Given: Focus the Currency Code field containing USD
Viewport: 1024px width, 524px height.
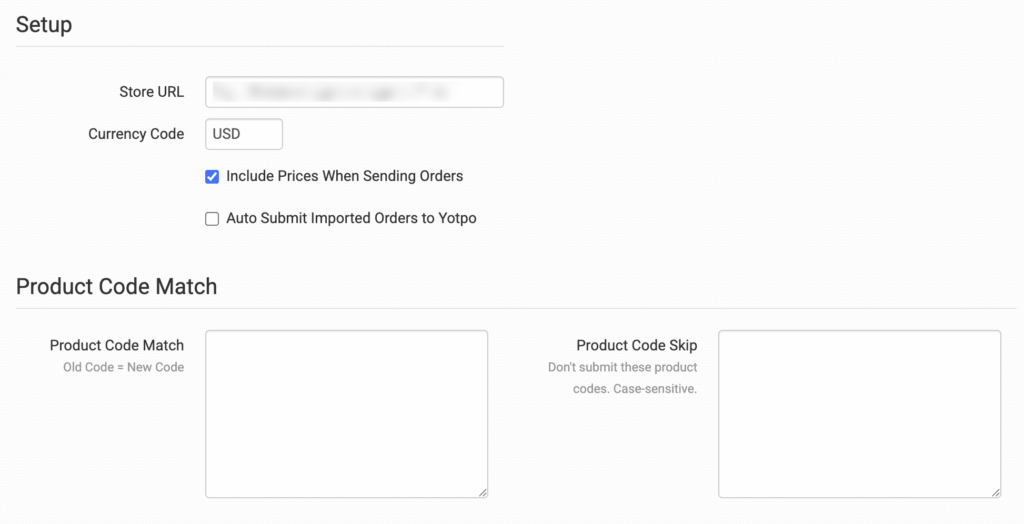Looking at the screenshot, I should [244, 134].
